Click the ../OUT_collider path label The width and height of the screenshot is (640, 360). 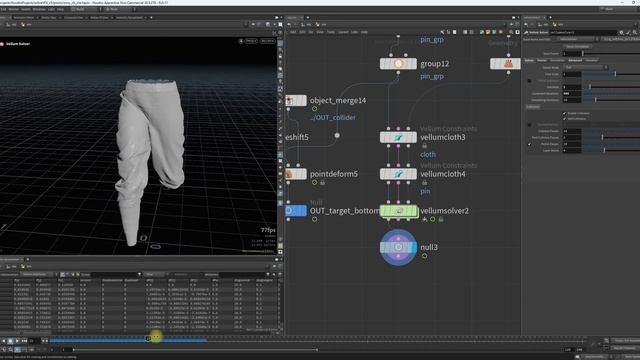[333, 118]
